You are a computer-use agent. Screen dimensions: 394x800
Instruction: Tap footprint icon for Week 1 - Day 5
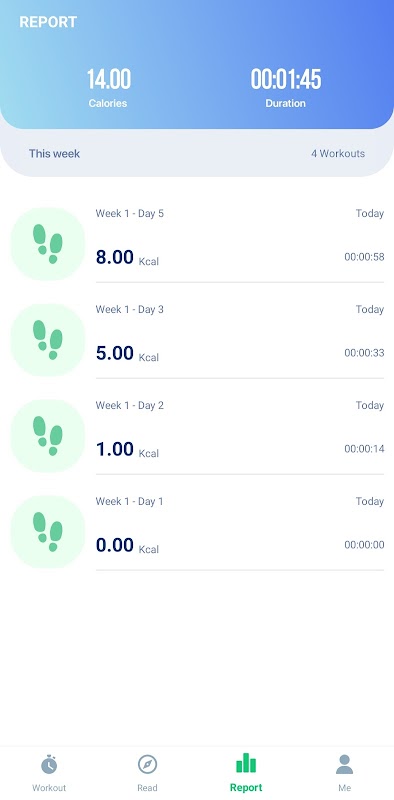point(47,244)
